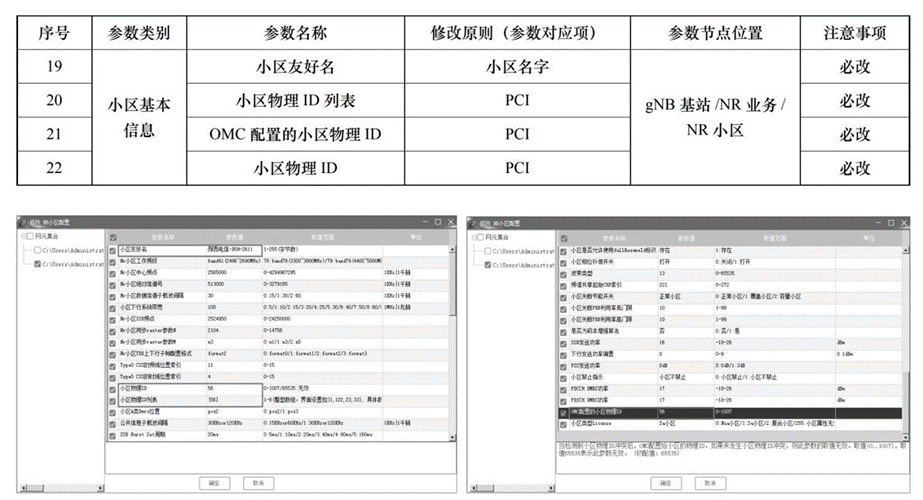The width and height of the screenshot is (923, 500).
Task: Select the 小区友好名 value field in left dialog
Action: pos(234,250)
